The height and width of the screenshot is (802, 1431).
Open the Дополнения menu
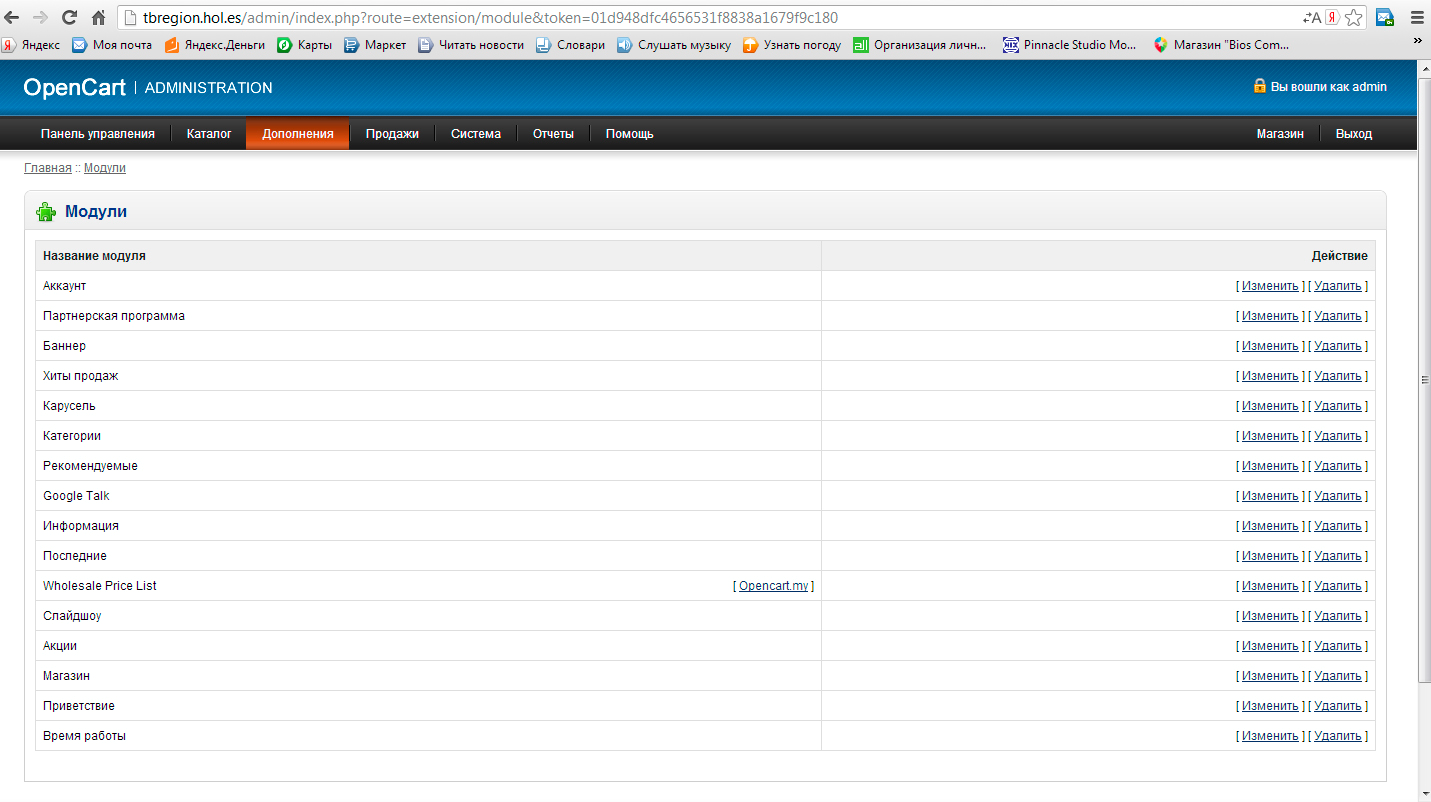(298, 134)
